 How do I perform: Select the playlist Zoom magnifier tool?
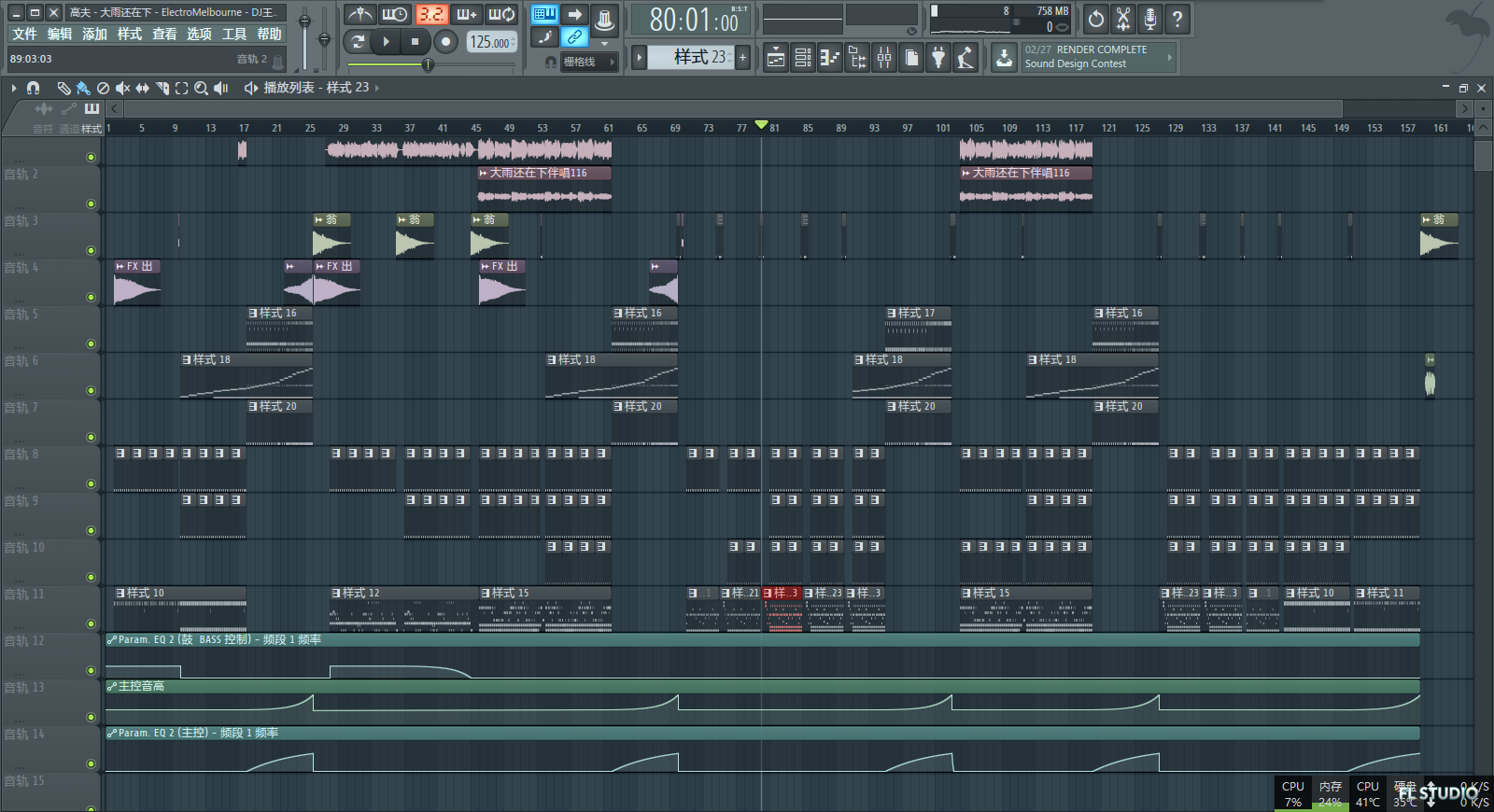pos(201,88)
